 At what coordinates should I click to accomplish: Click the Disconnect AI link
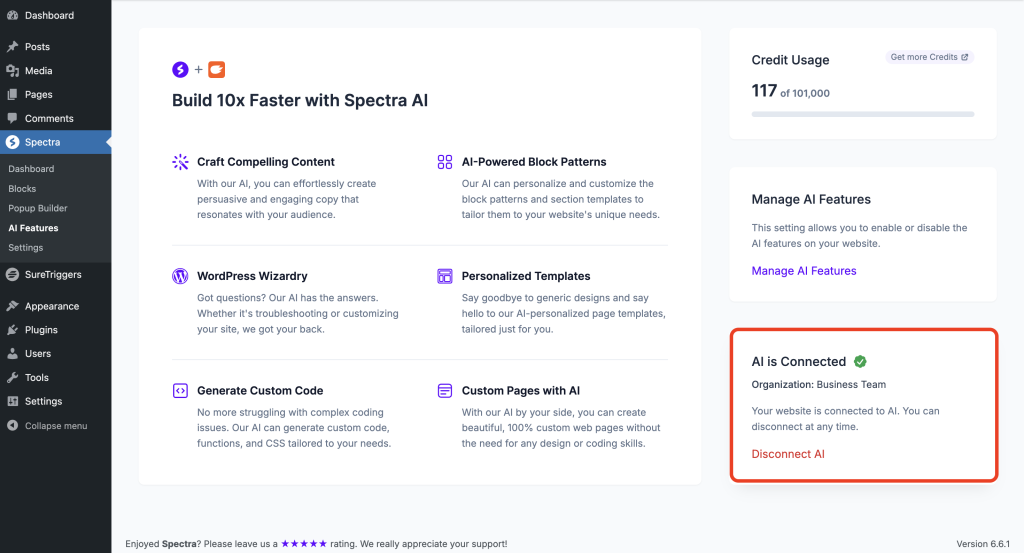(788, 454)
